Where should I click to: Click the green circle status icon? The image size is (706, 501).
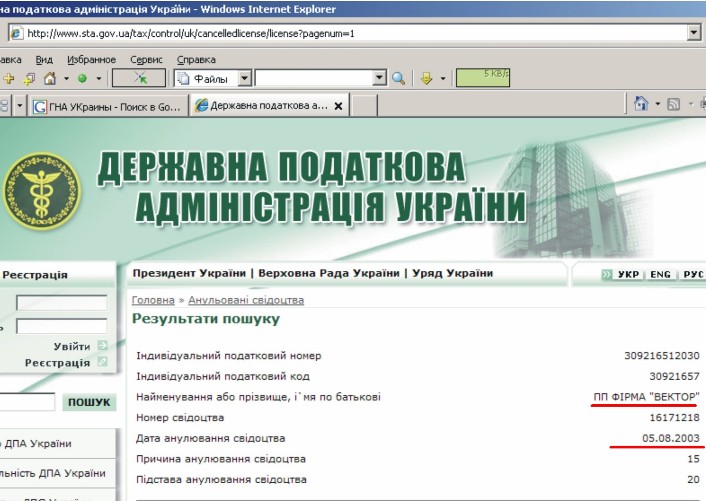tap(82, 79)
